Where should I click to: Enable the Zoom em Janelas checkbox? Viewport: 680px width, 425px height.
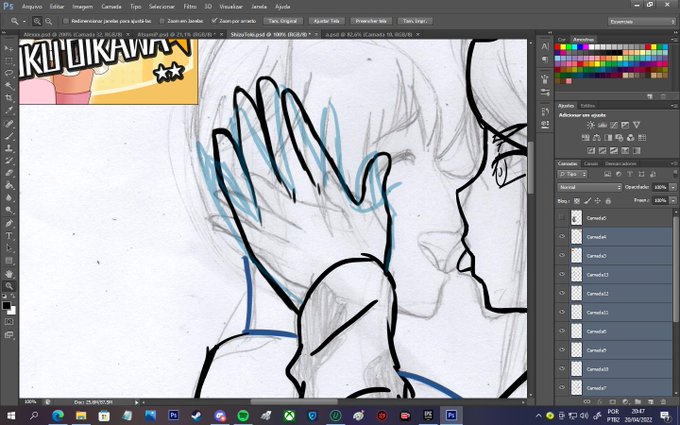coord(162,21)
